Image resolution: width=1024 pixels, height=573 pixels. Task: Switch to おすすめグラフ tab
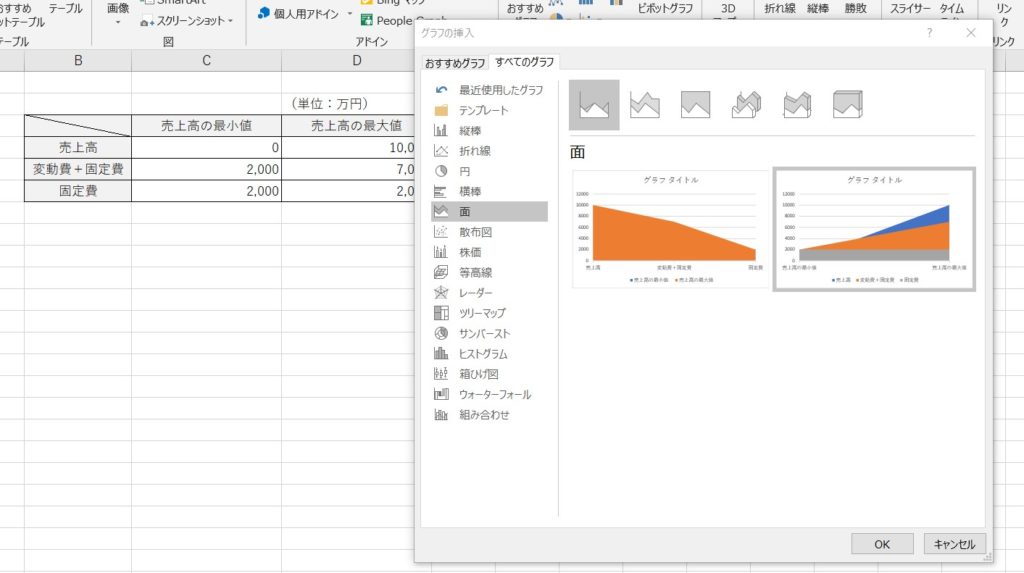click(455, 63)
